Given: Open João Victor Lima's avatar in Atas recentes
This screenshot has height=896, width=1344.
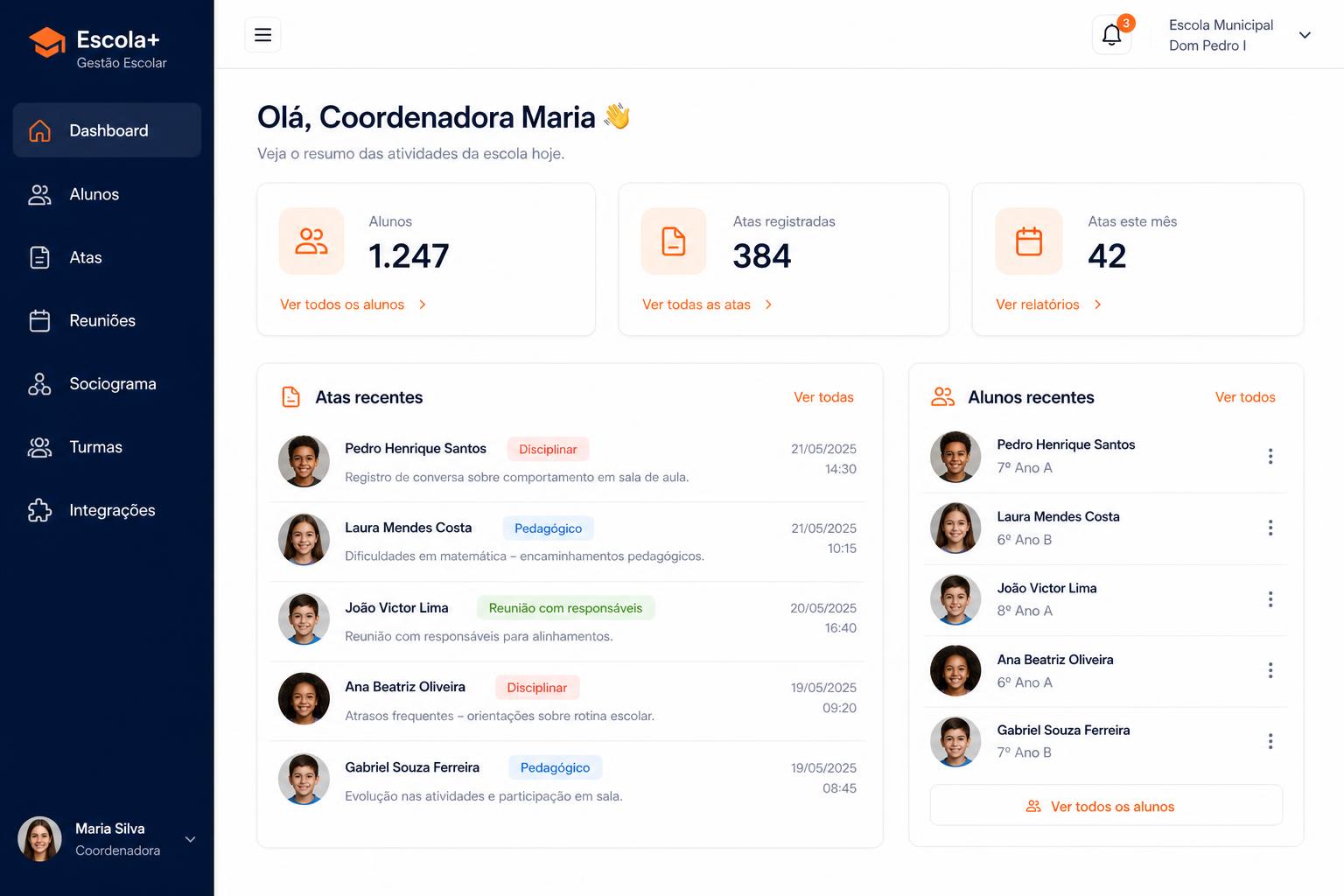Looking at the screenshot, I should (x=304, y=619).
